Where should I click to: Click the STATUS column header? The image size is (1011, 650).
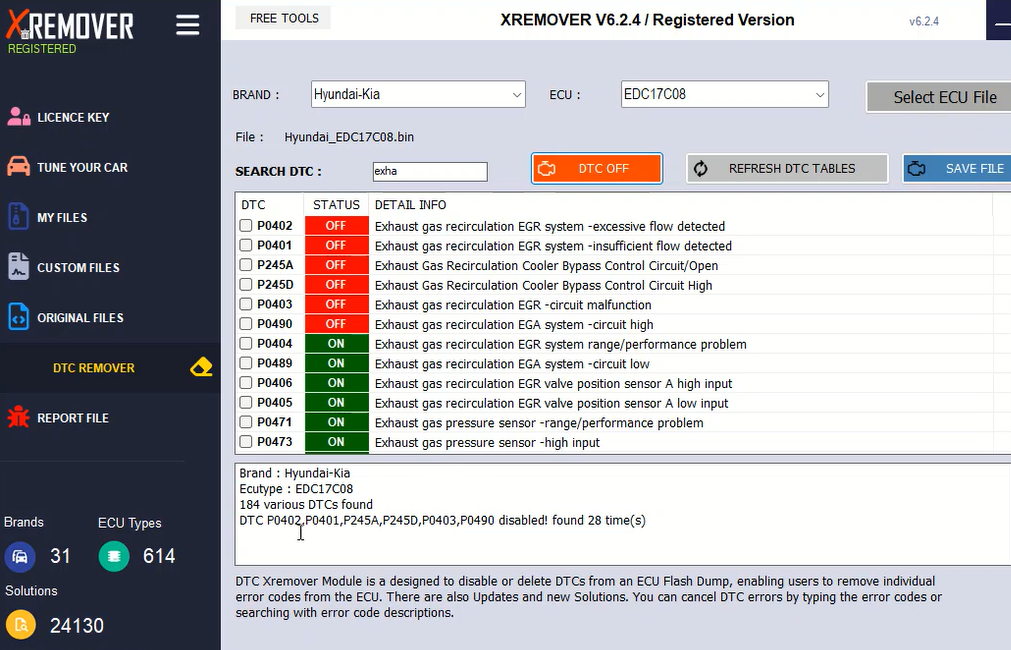coord(336,204)
